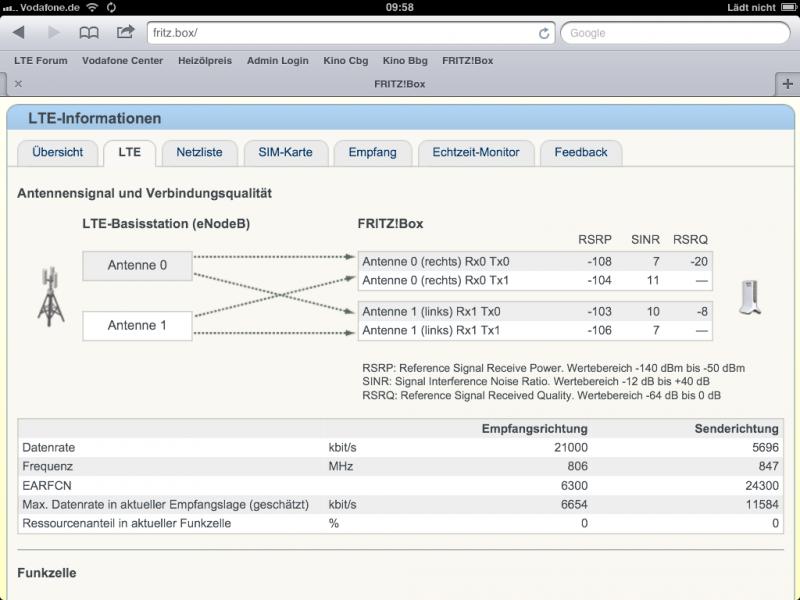Image resolution: width=800 pixels, height=600 pixels.
Task: Click the RSRP value -108
Action: coord(599,262)
